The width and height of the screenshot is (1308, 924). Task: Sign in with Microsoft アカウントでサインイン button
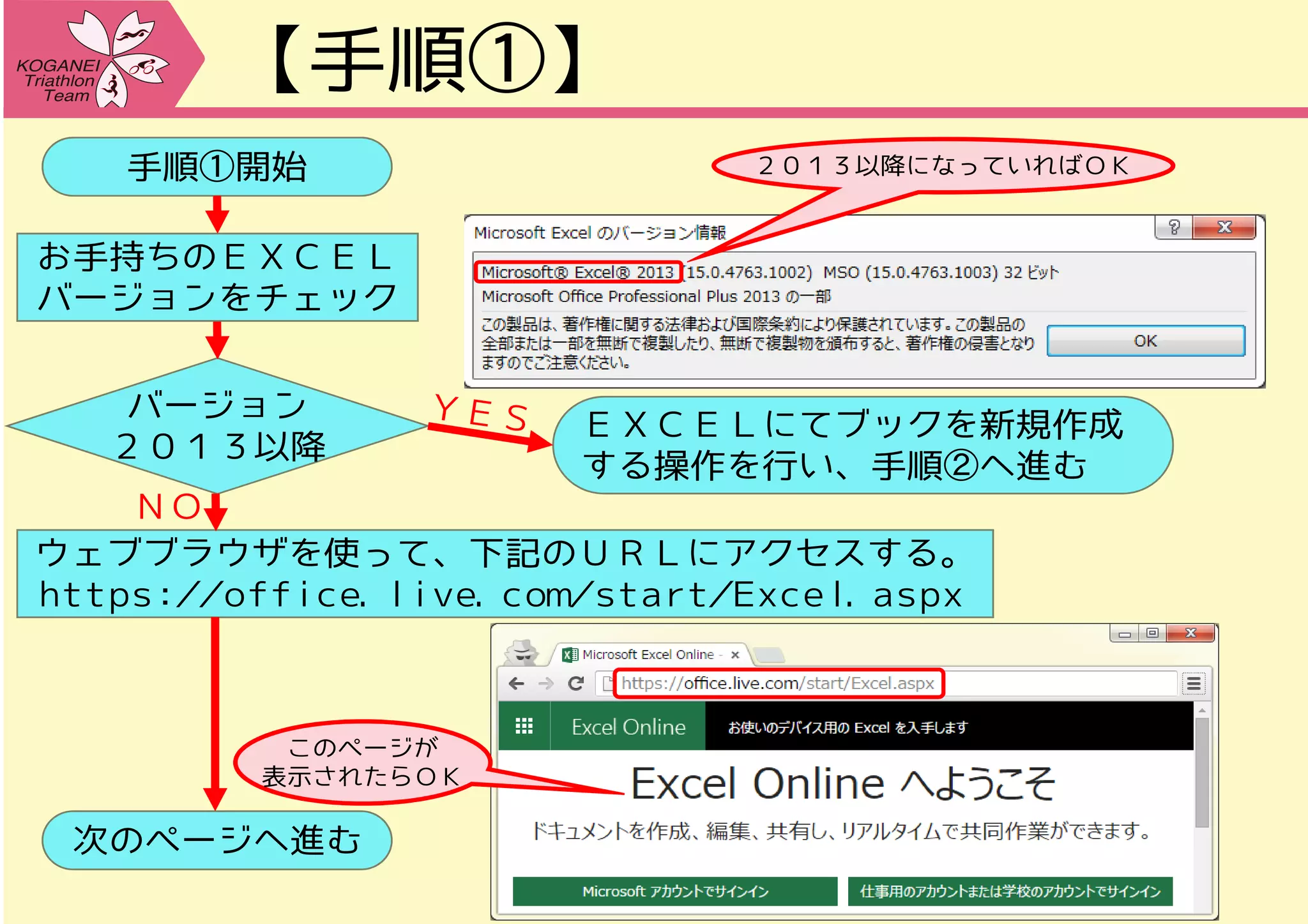coord(675,891)
